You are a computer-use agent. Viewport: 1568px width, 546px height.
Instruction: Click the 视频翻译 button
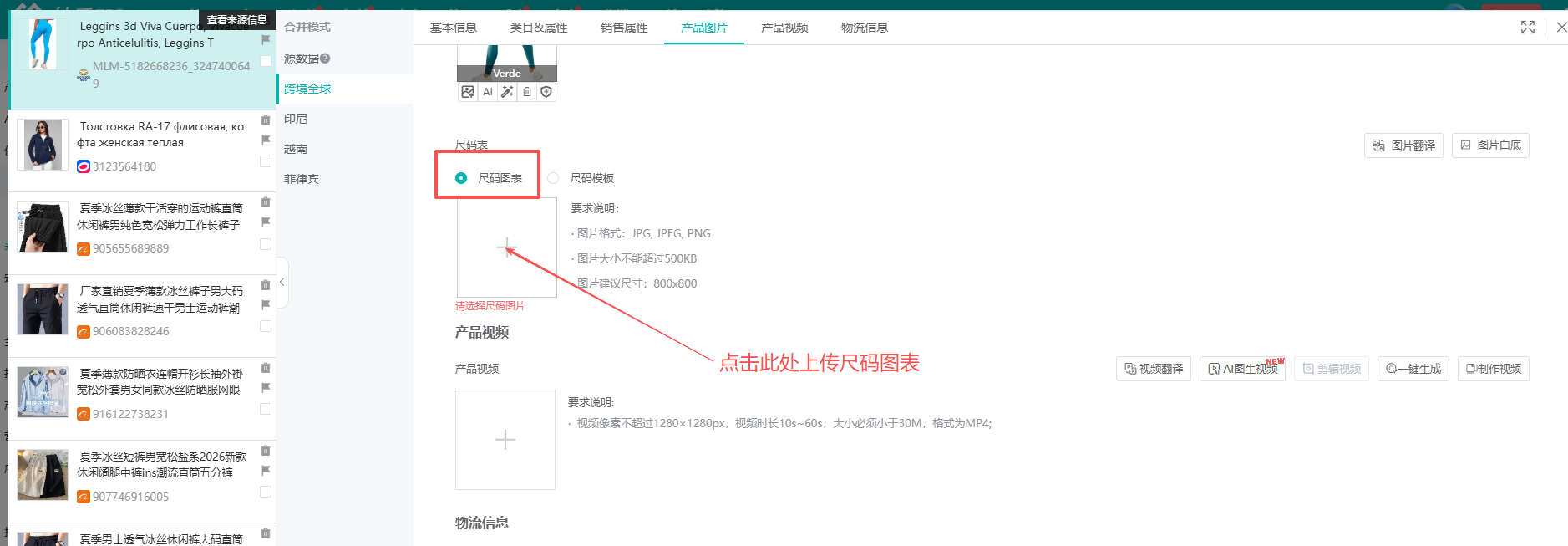pyautogui.click(x=1154, y=369)
